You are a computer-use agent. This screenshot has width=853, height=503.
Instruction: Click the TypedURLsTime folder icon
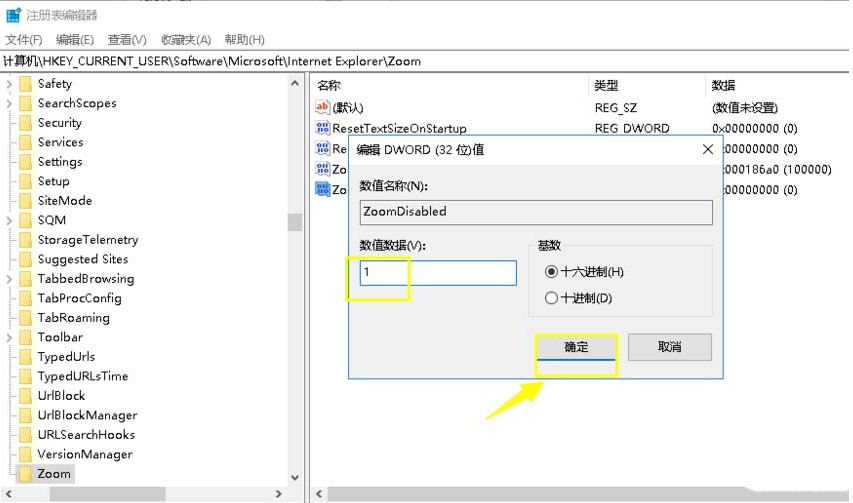click(x=25, y=376)
